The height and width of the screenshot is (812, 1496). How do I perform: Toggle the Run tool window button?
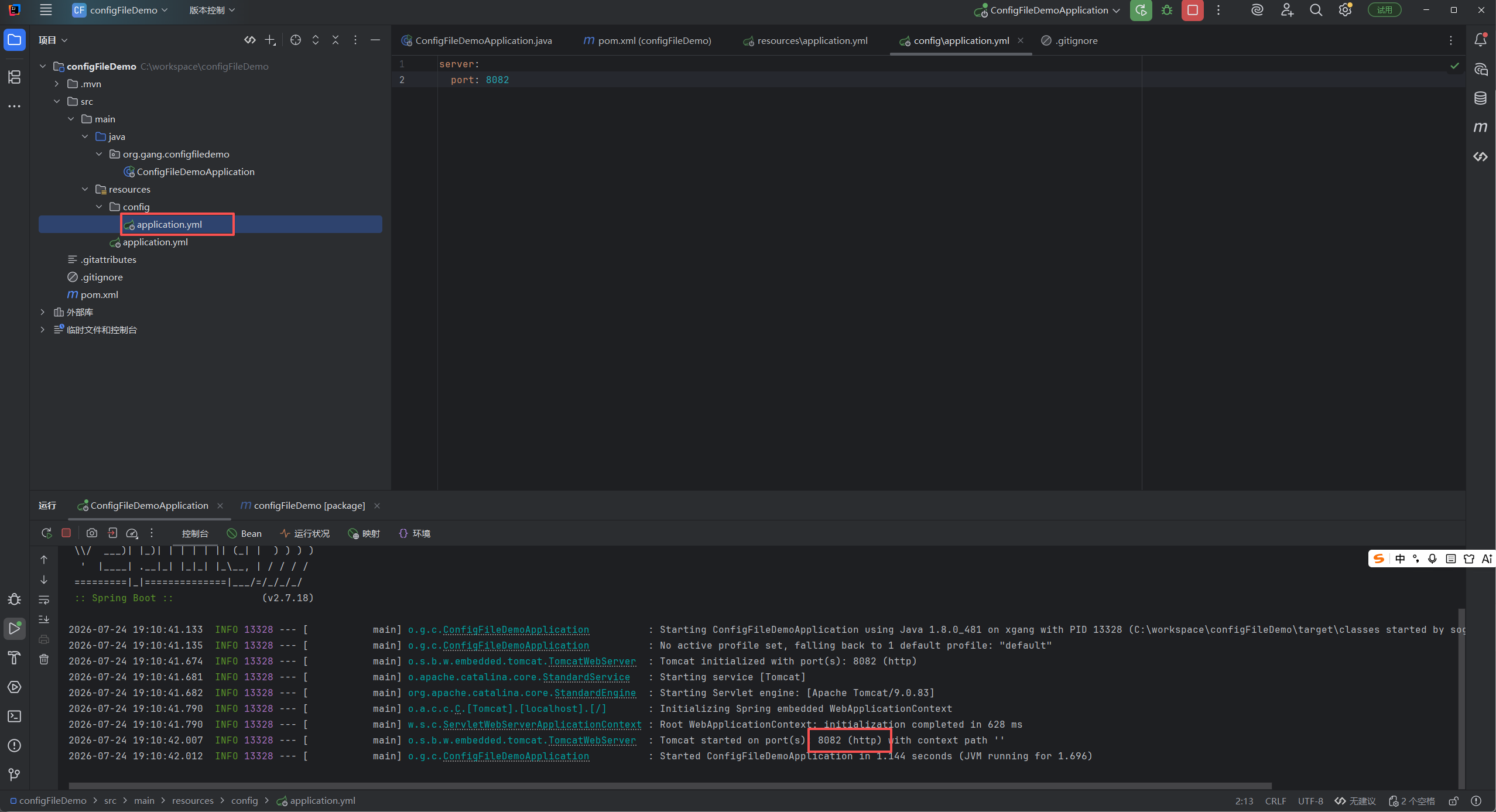(x=15, y=628)
